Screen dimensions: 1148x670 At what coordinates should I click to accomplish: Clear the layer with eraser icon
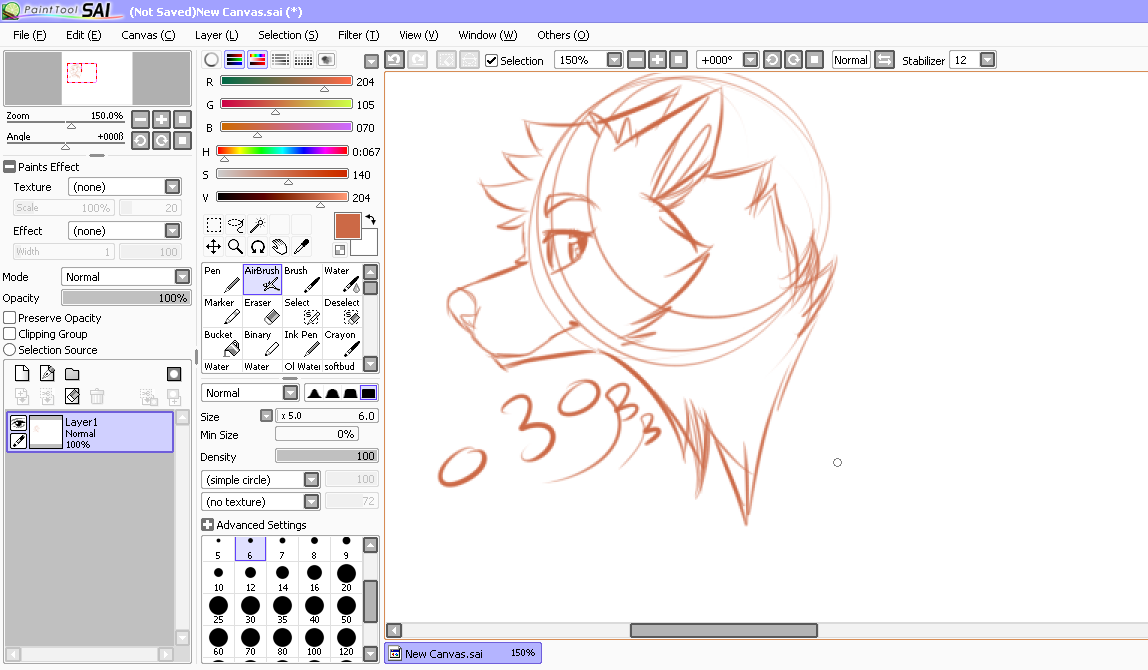72,396
